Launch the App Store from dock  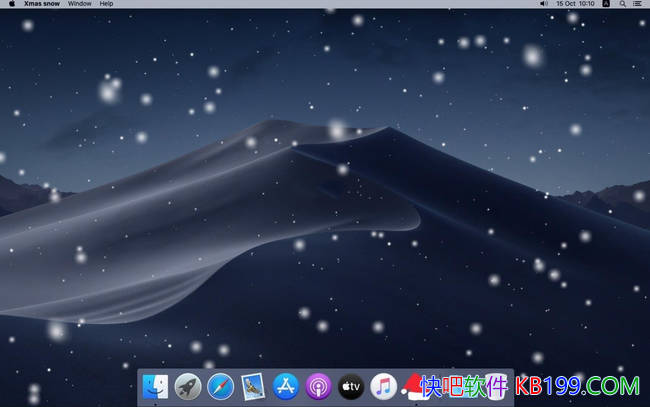(x=286, y=386)
